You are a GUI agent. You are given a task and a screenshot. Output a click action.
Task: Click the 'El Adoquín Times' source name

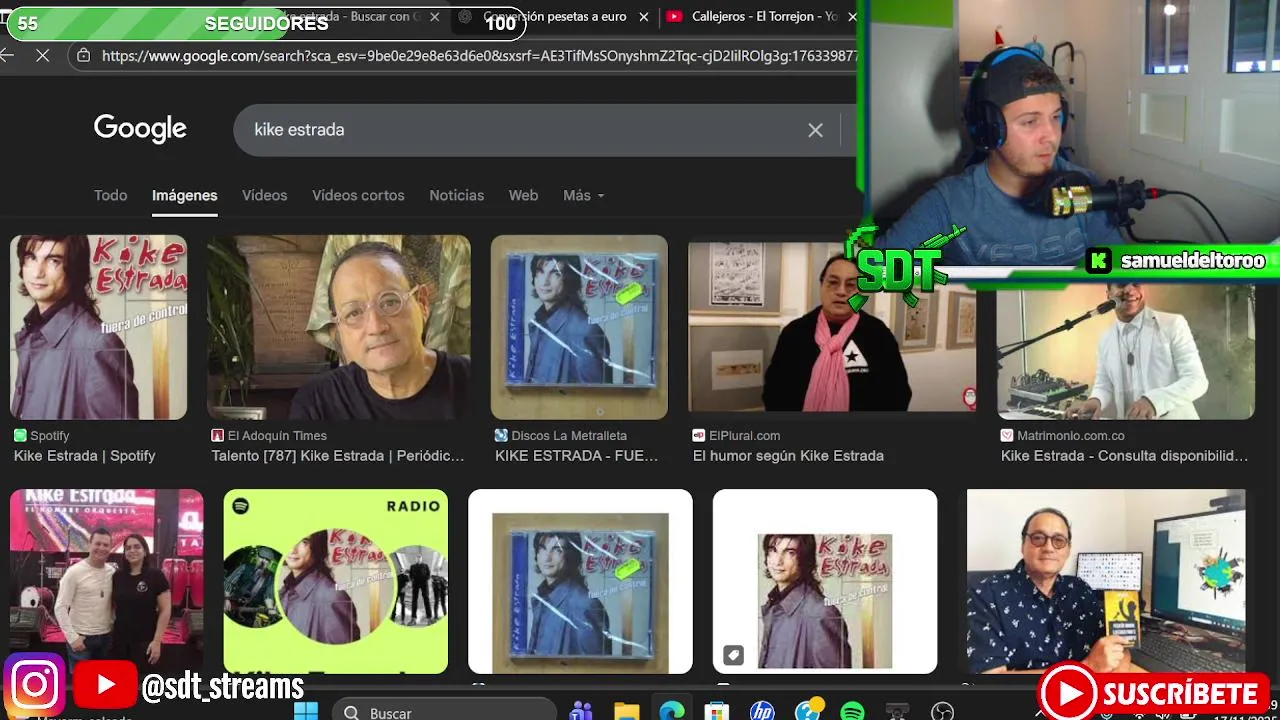pyautogui.click(x=277, y=436)
